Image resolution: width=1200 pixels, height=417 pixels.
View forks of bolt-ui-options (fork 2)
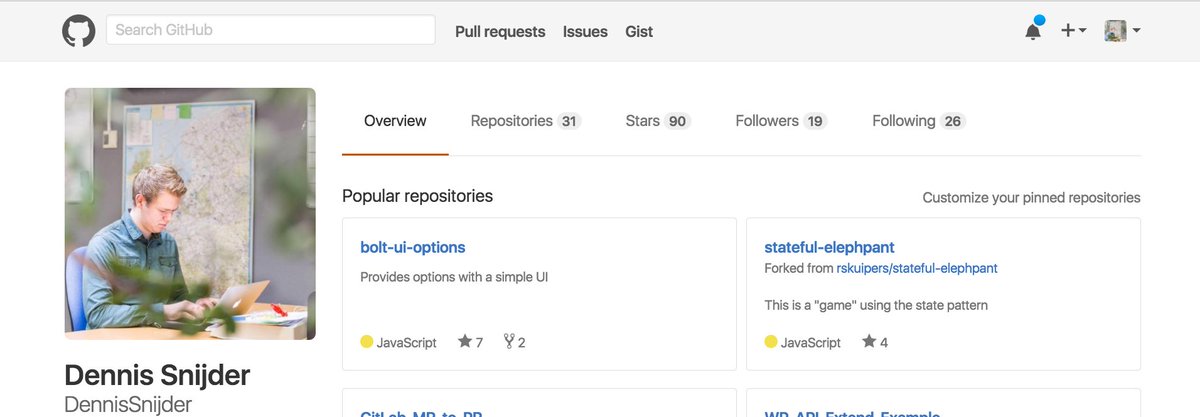click(514, 342)
